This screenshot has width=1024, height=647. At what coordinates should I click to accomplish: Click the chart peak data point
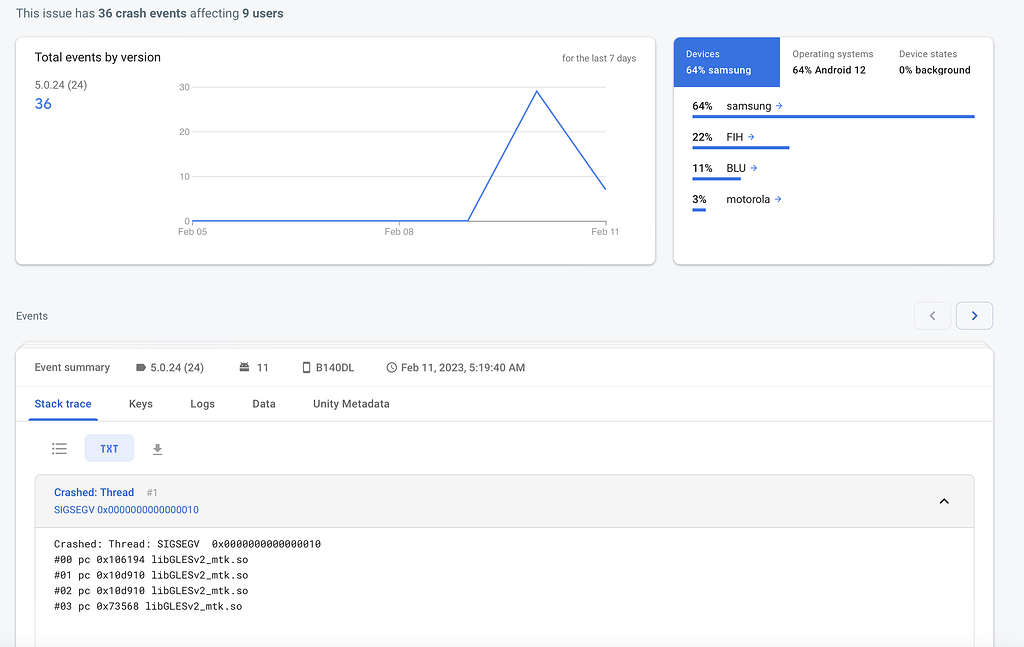[x=537, y=91]
